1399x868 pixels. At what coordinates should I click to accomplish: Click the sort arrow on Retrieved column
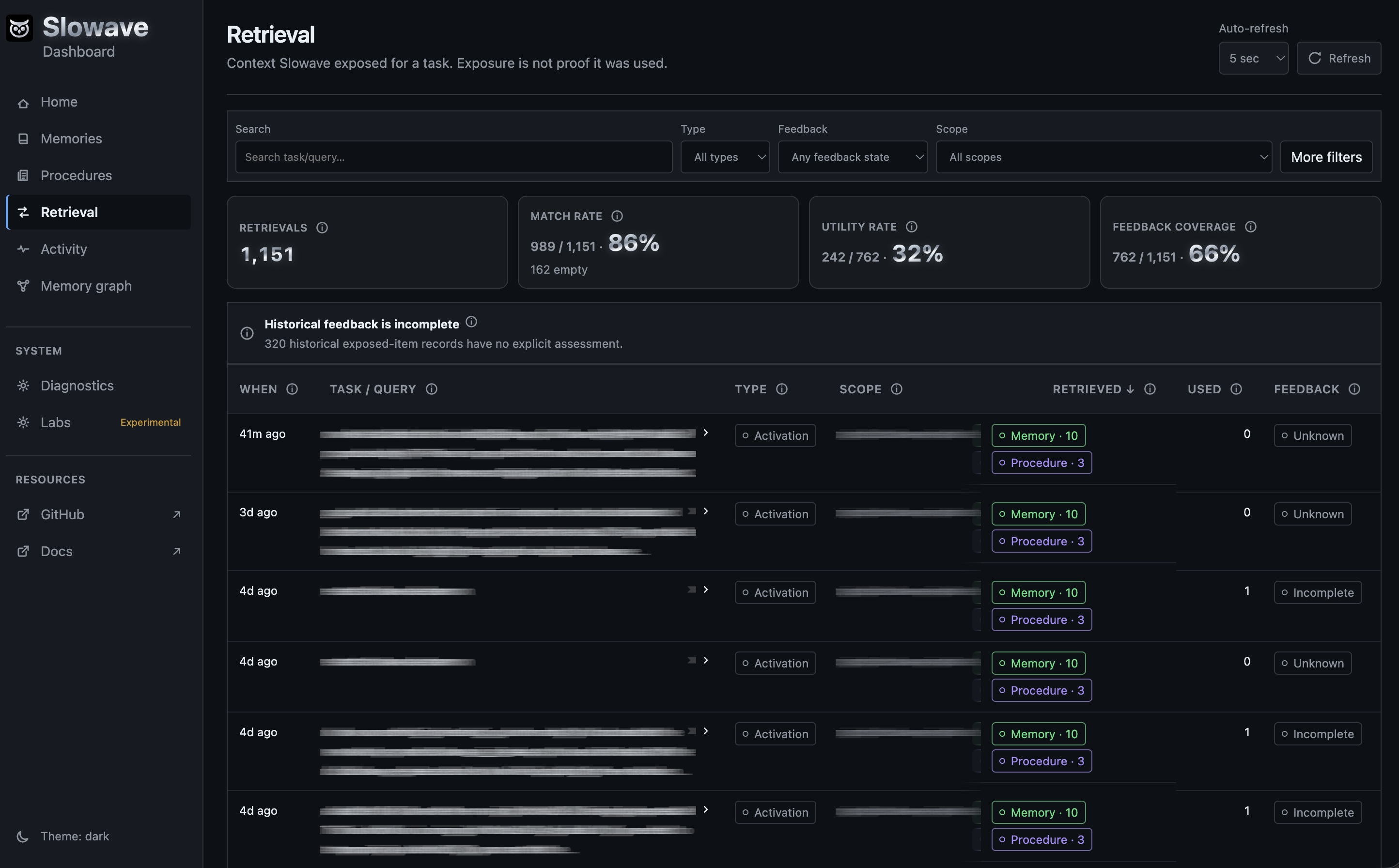[1130, 388]
